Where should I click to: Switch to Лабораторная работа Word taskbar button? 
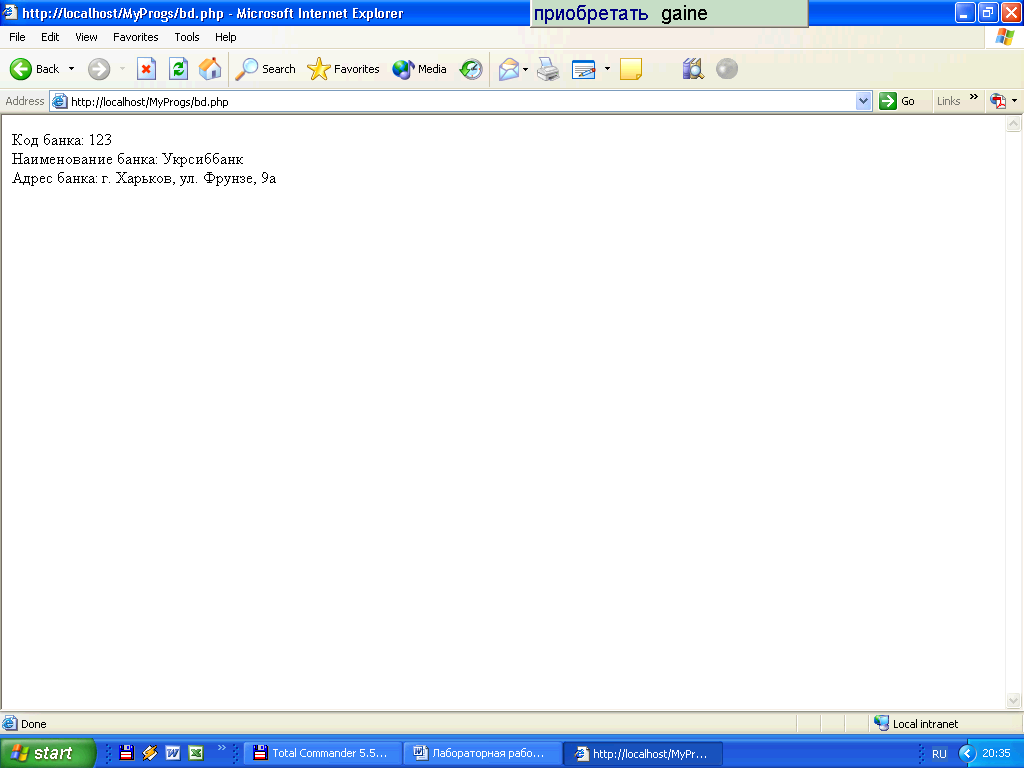tap(483, 754)
